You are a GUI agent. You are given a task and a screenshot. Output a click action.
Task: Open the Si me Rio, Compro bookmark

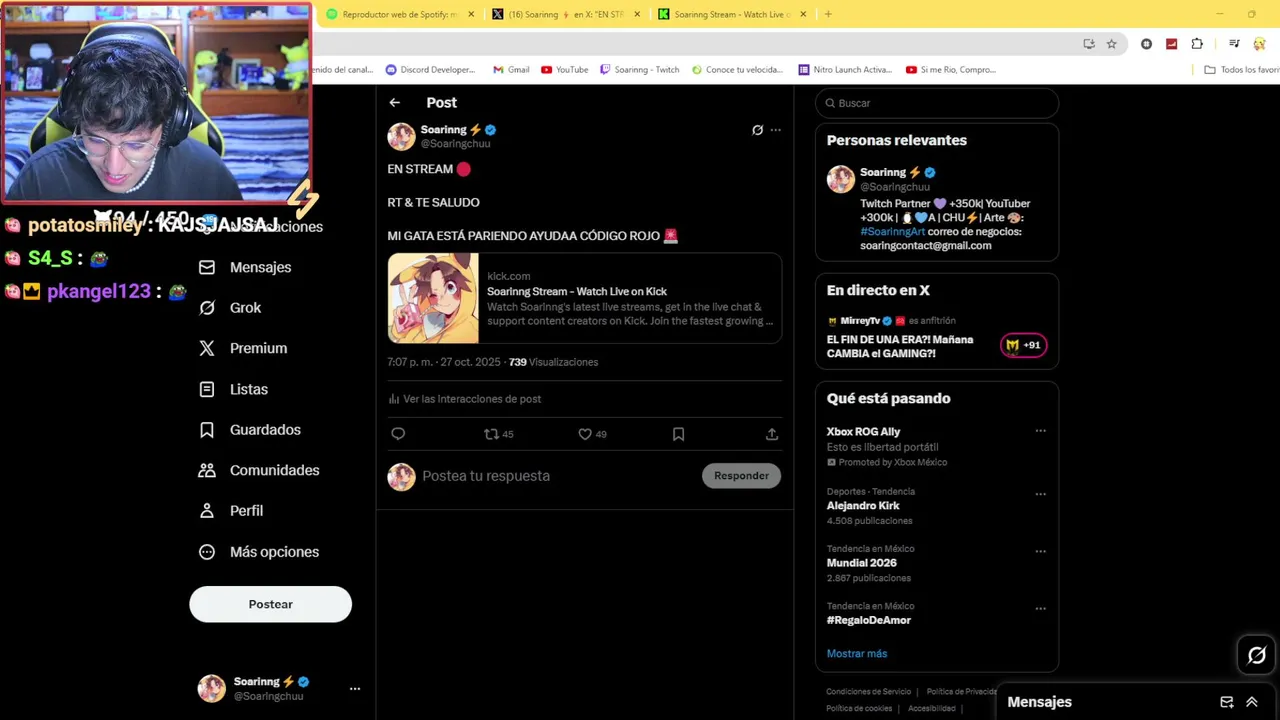(x=951, y=70)
